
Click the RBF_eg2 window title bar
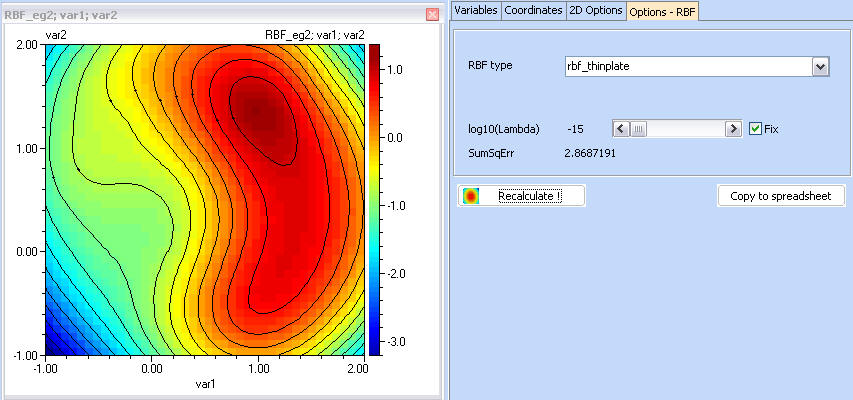coord(200,14)
